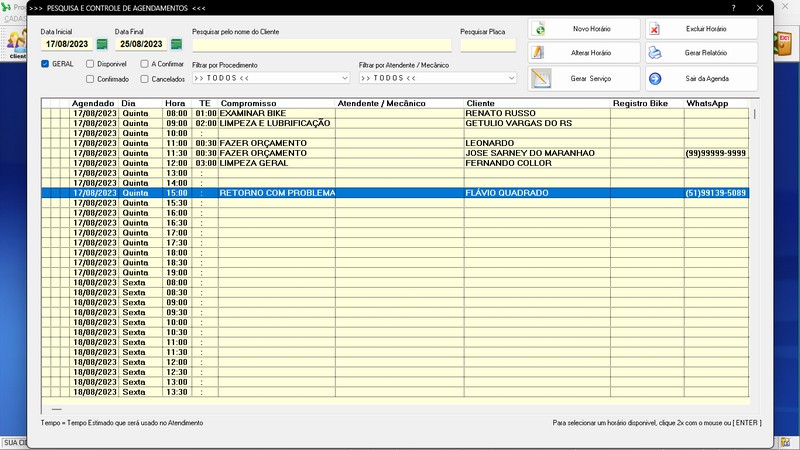Enable the Cancelados filter checkbox
Viewport: 800px width, 450px height.
pos(144,79)
